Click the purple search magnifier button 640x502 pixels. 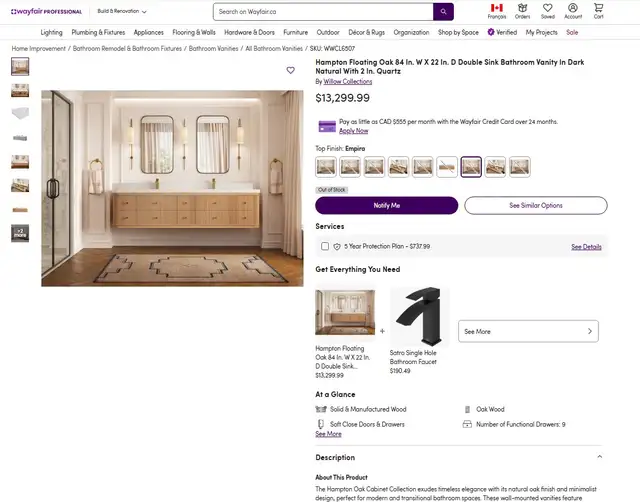tap(443, 12)
